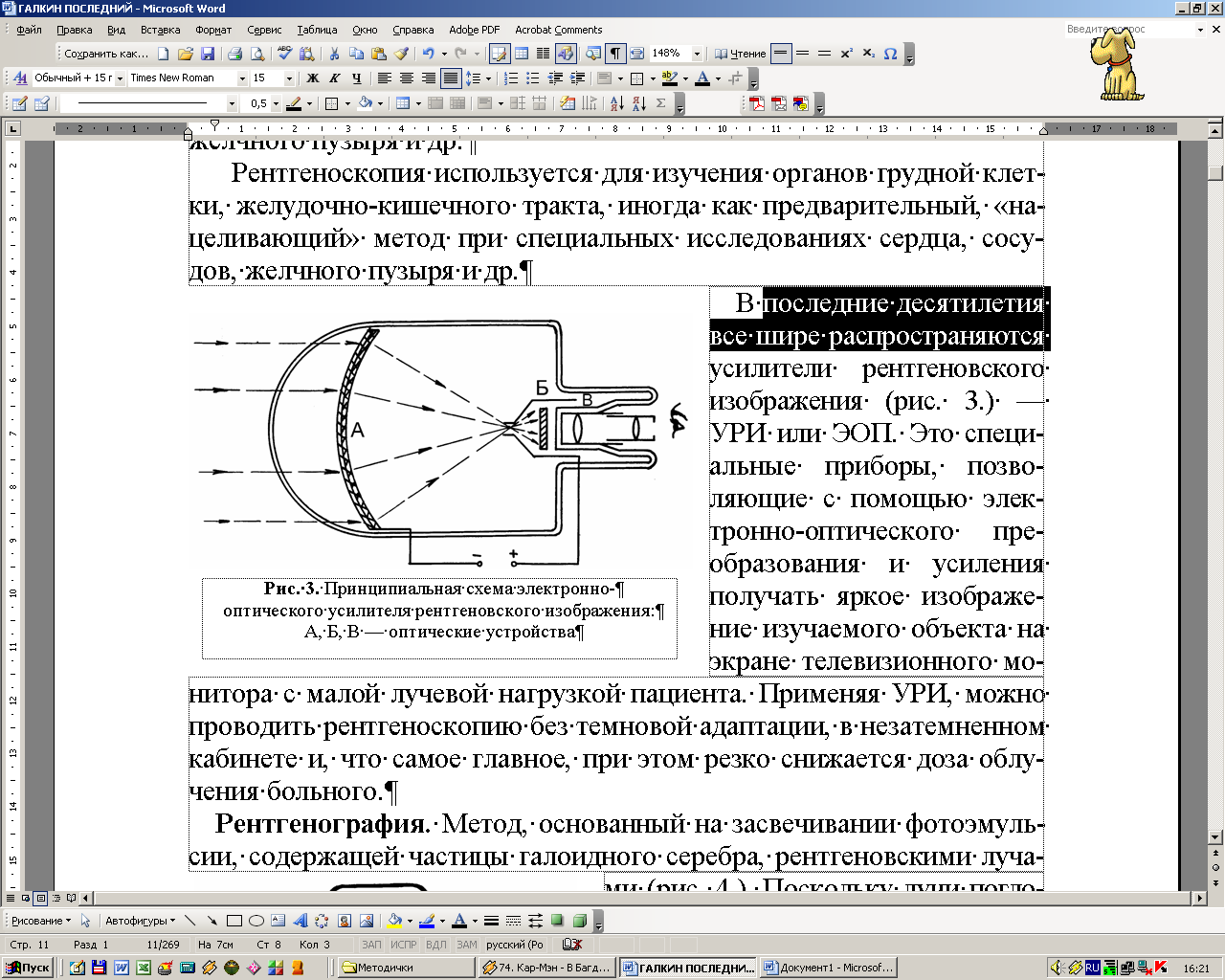Toggle the show paragraph marks ¶ button

click(615, 54)
